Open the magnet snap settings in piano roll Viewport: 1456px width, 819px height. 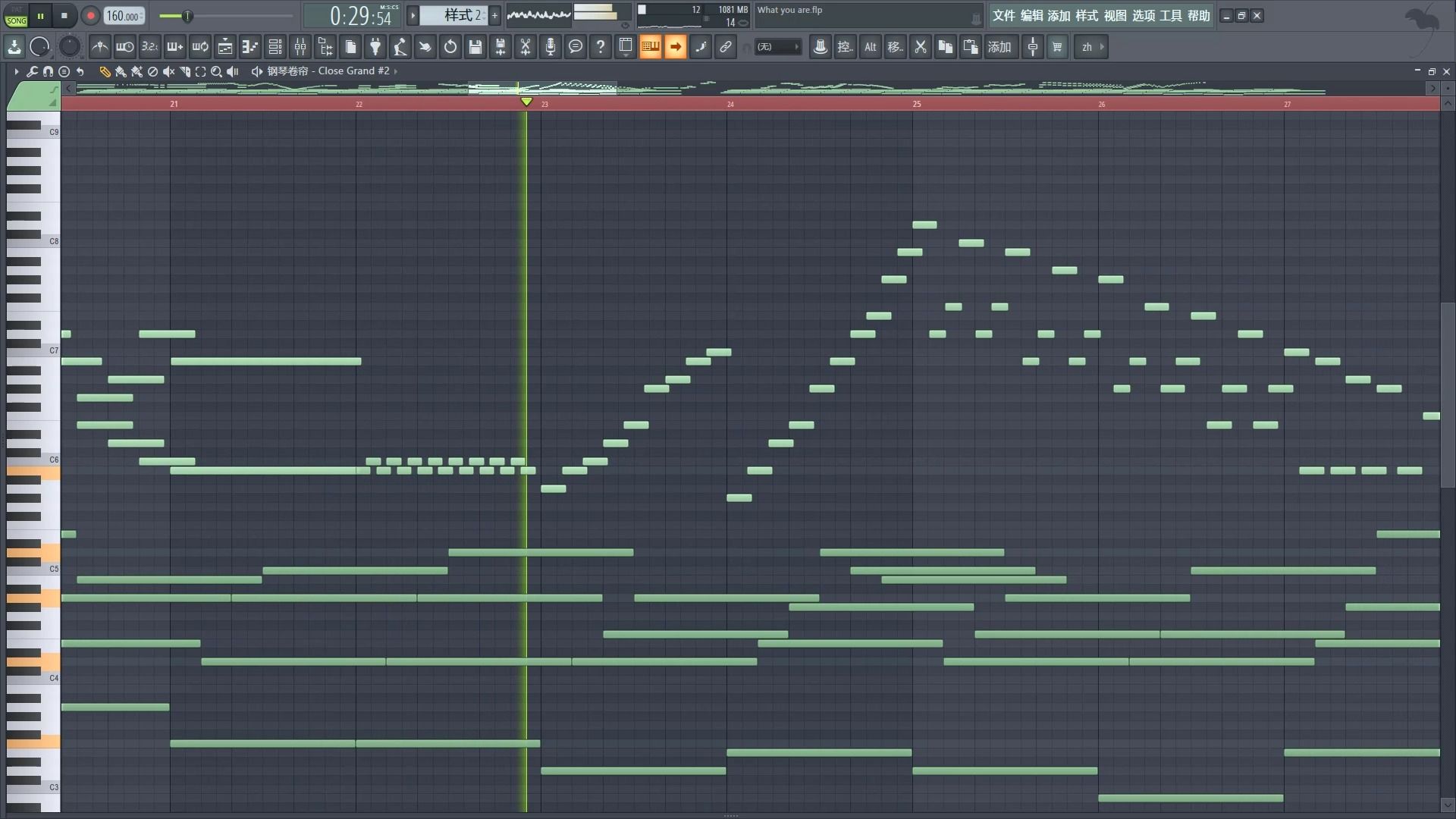click(x=48, y=71)
